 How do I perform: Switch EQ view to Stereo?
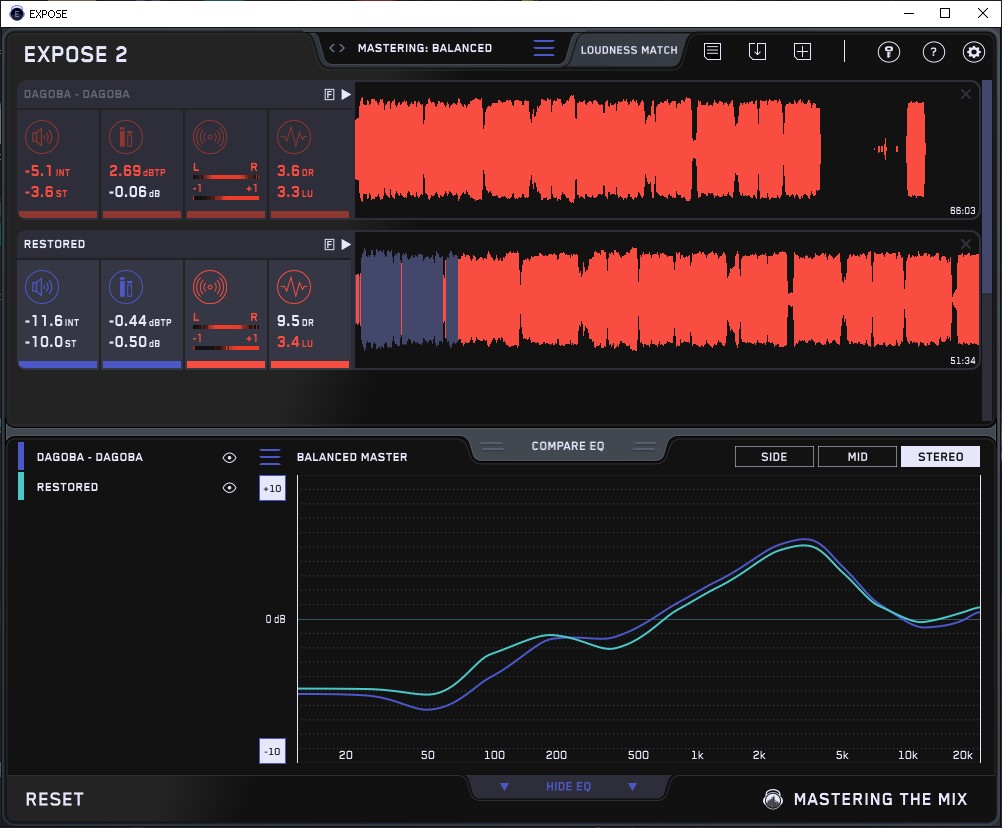tap(940, 457)
